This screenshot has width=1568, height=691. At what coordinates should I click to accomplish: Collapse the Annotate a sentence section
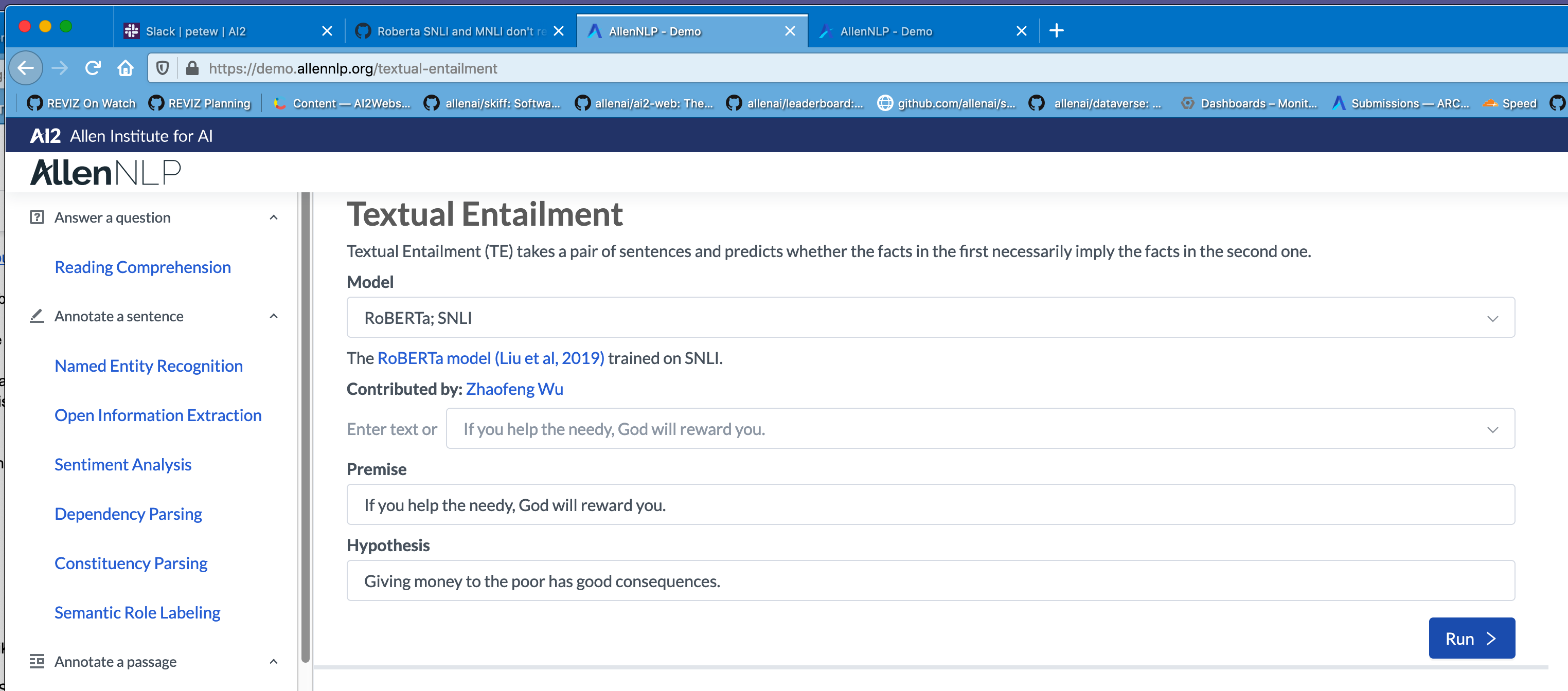(x=273, y=316)
